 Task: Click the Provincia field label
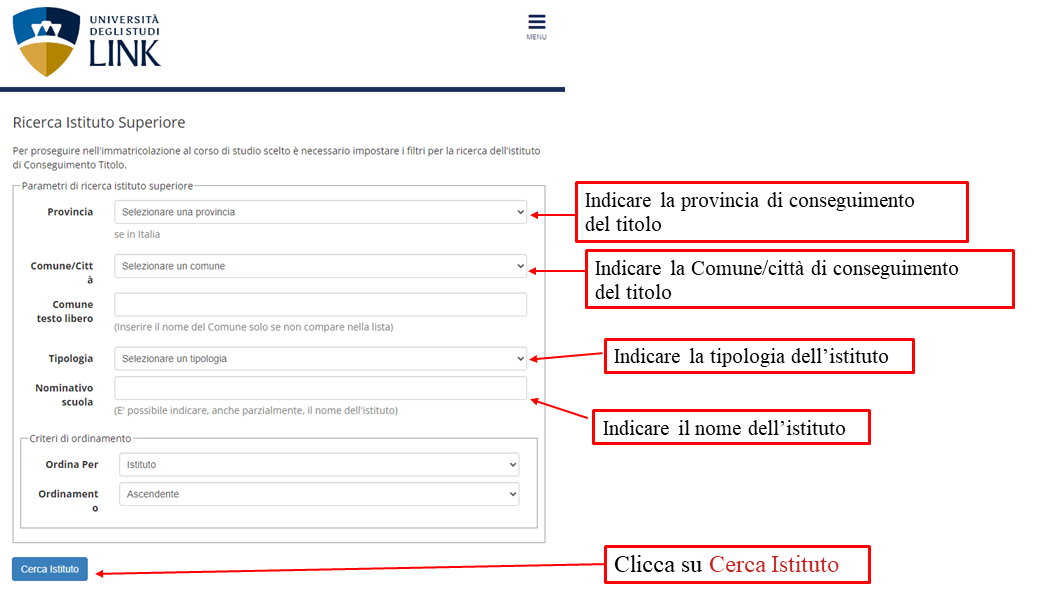tap(70, 212)
